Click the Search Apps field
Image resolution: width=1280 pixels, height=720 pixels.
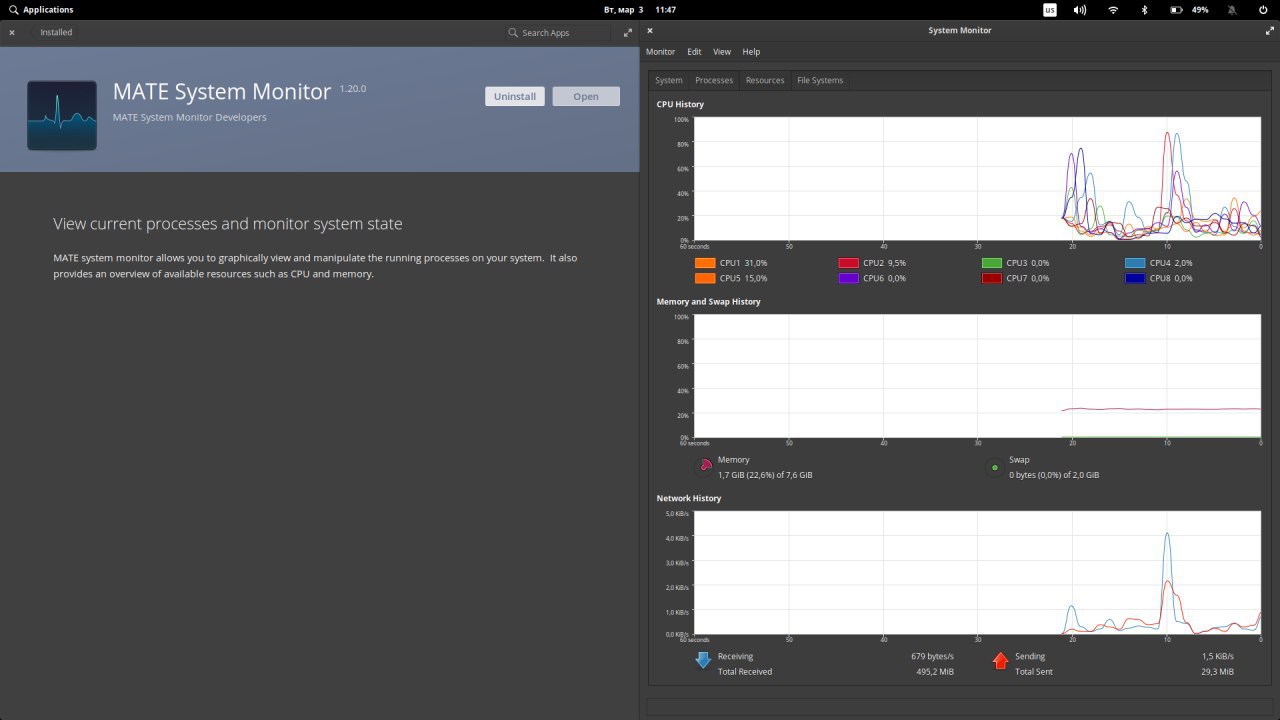coord(558,33)
